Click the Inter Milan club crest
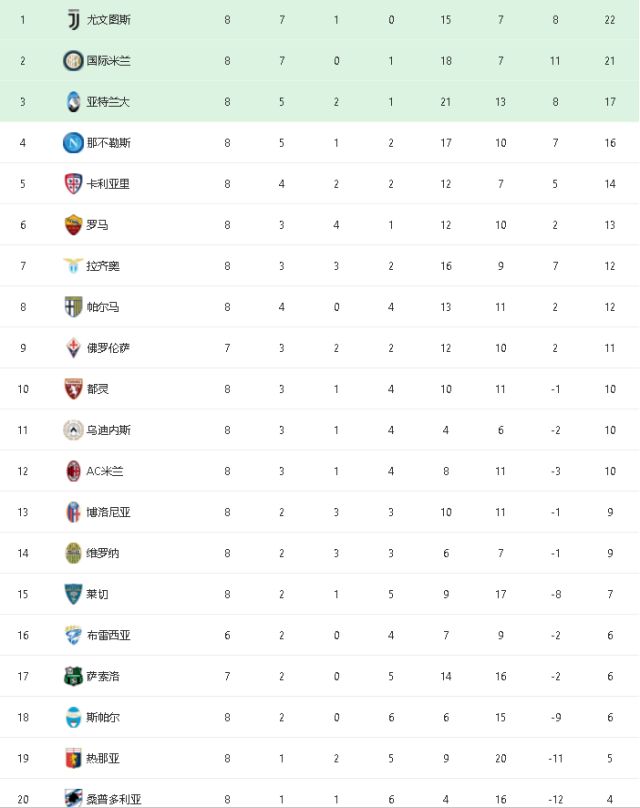Viewport: 640px width, 808px height. click(x=73, y=61)
